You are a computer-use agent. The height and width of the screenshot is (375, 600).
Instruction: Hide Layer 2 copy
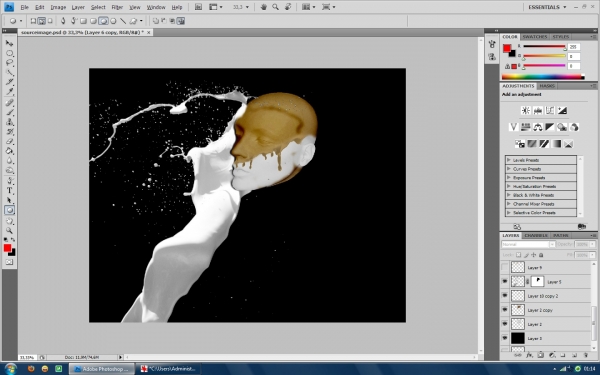(x=505, y=310)
